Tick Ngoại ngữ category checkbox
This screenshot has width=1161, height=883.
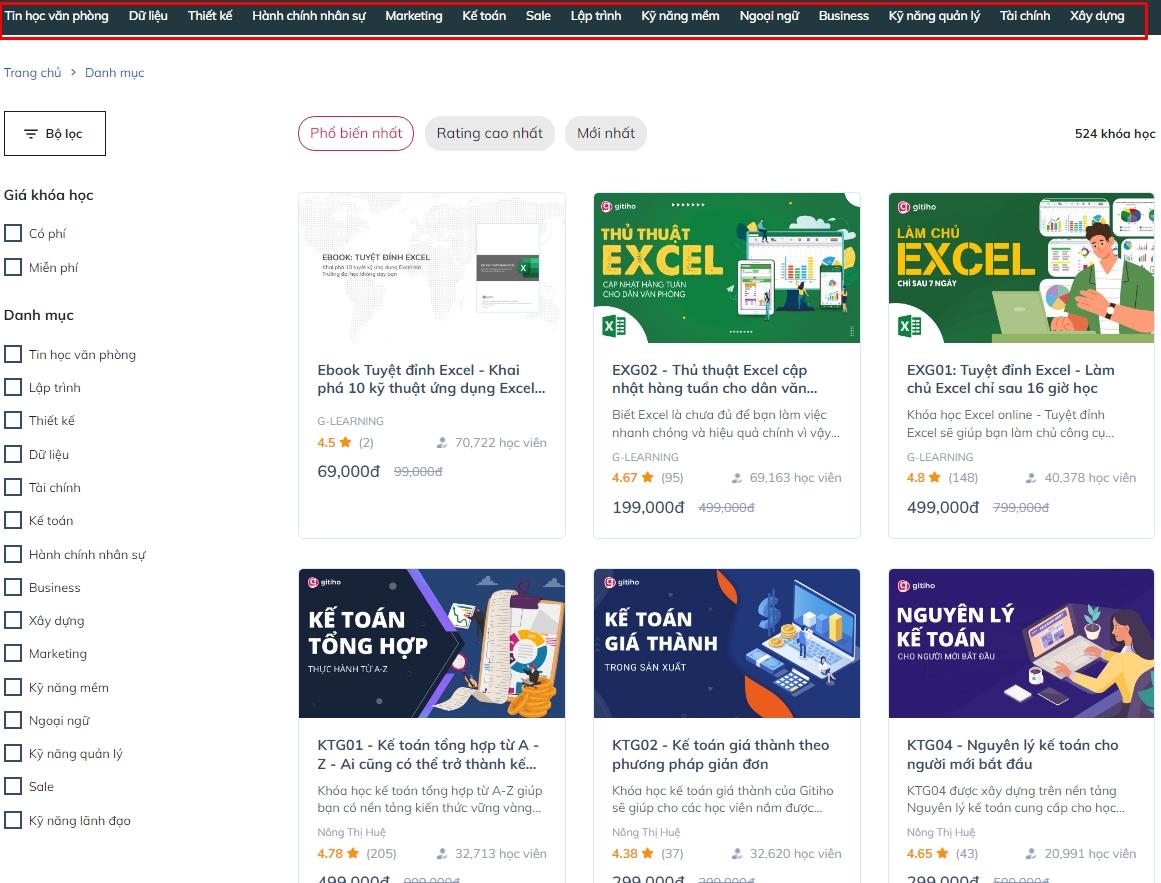(13, 720)
